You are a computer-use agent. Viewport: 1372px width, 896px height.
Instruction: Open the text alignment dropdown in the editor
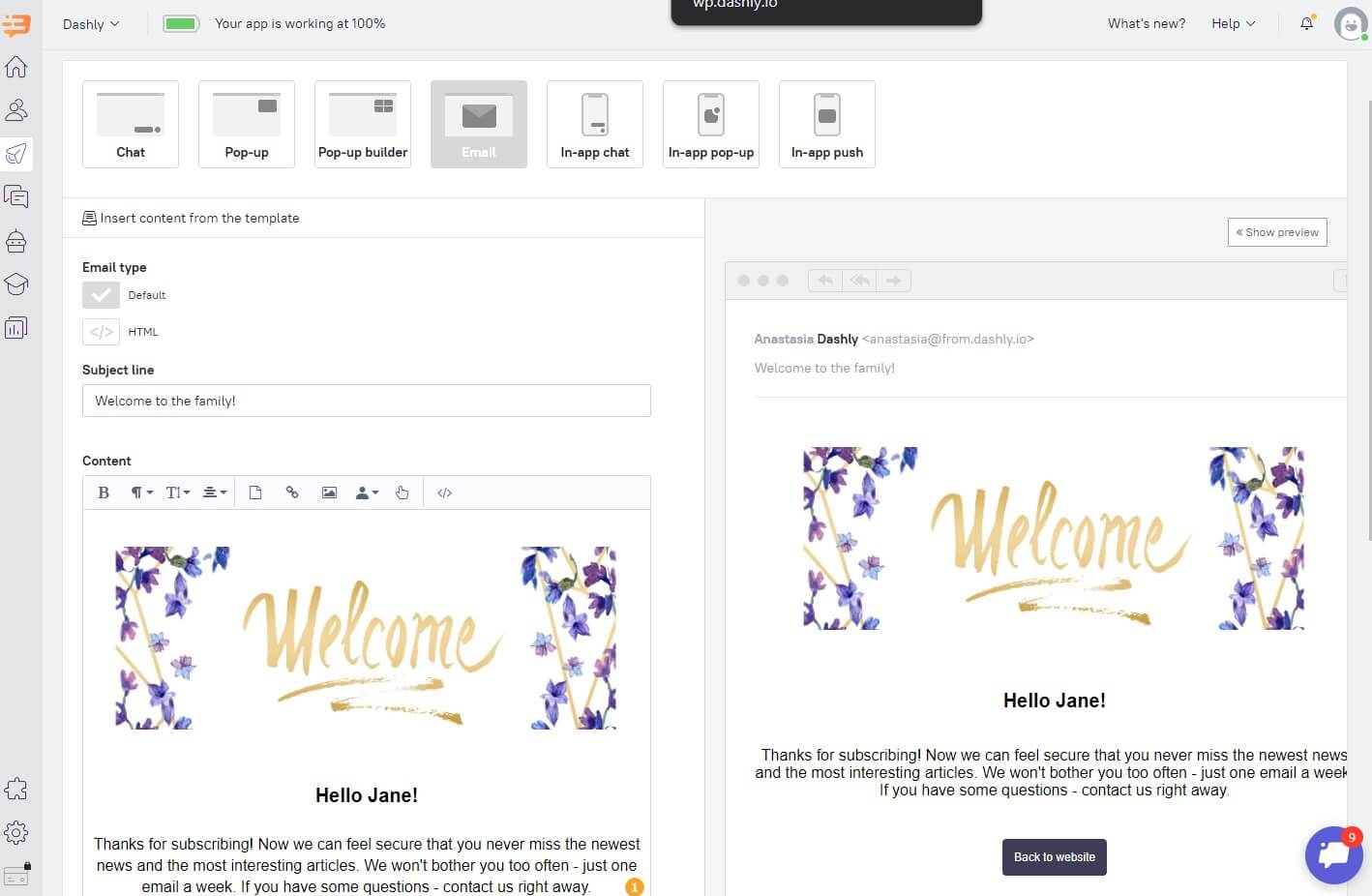pos(214,493)
